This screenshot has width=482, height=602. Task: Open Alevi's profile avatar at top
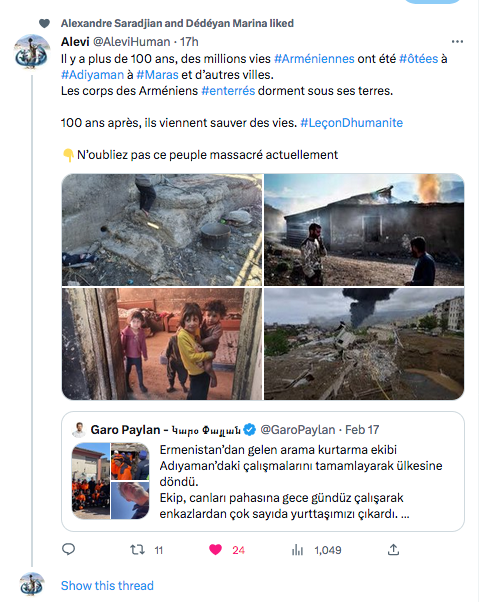tap(32, 52)
